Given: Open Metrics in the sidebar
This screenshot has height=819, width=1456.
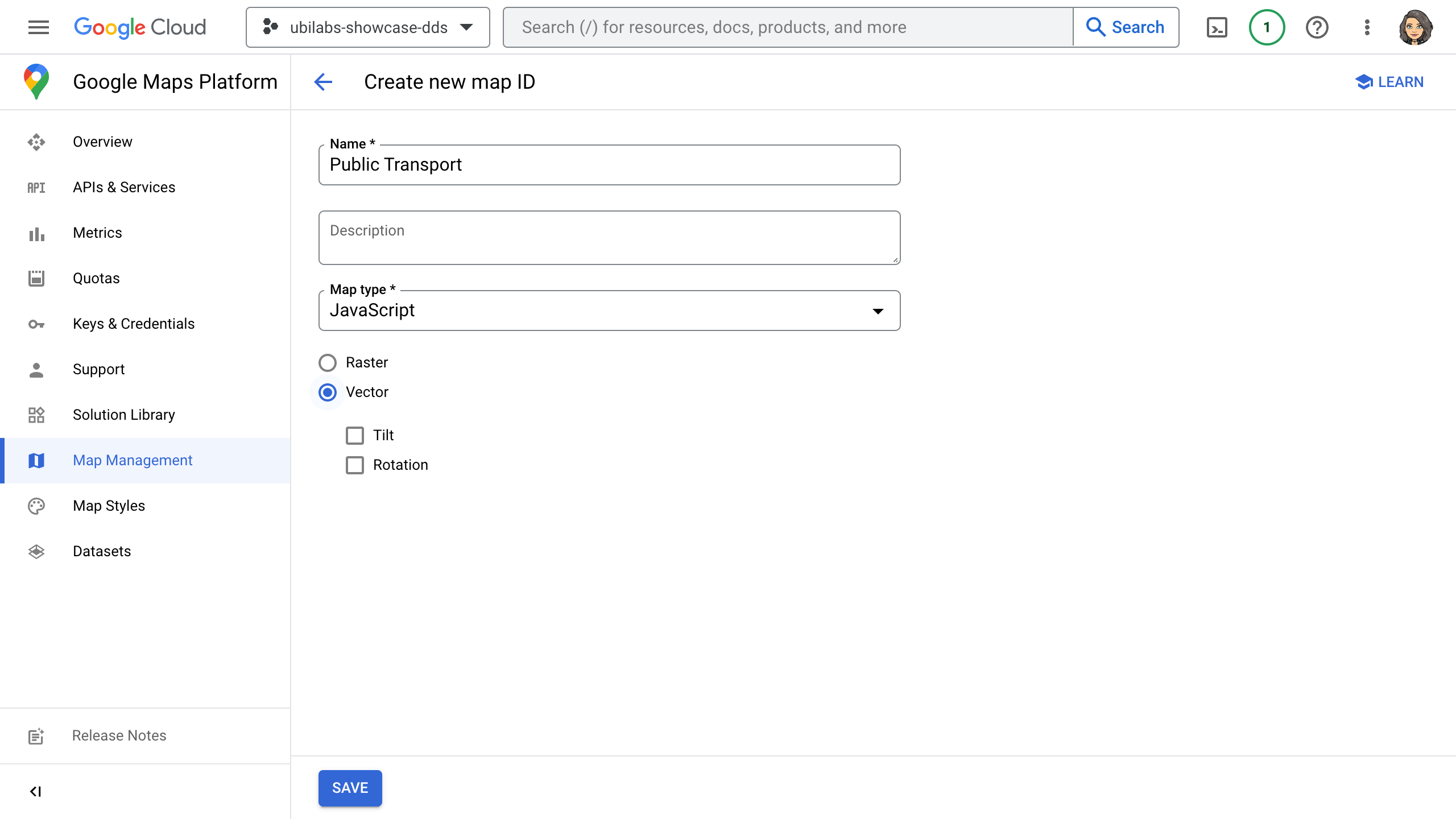Looking at the screenshot, I should tap(145, 233).
